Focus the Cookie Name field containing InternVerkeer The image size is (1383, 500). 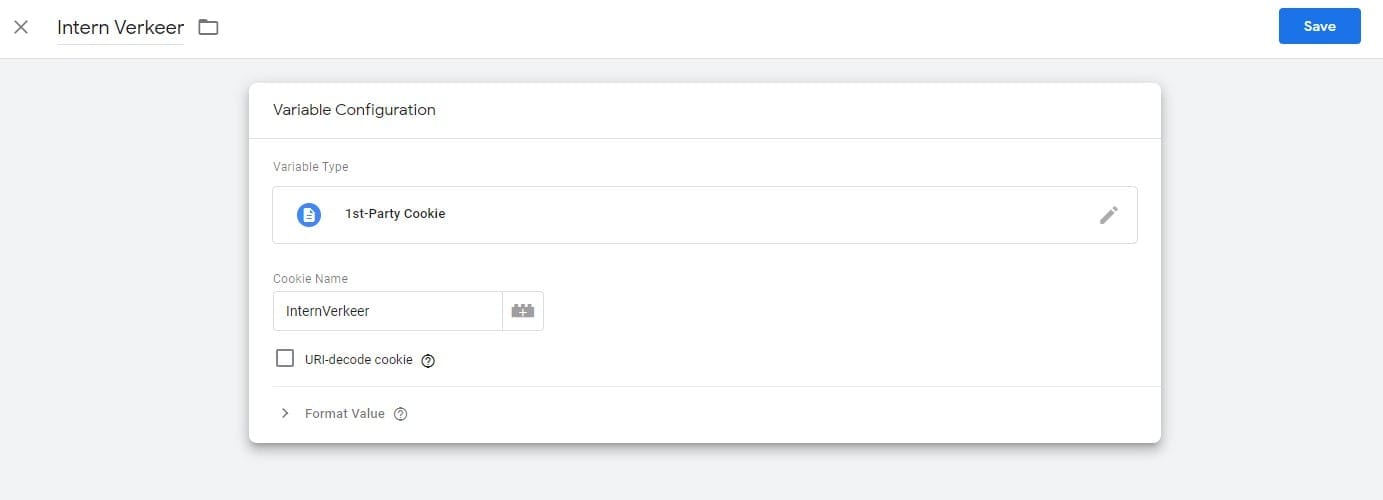click(387, 311)
